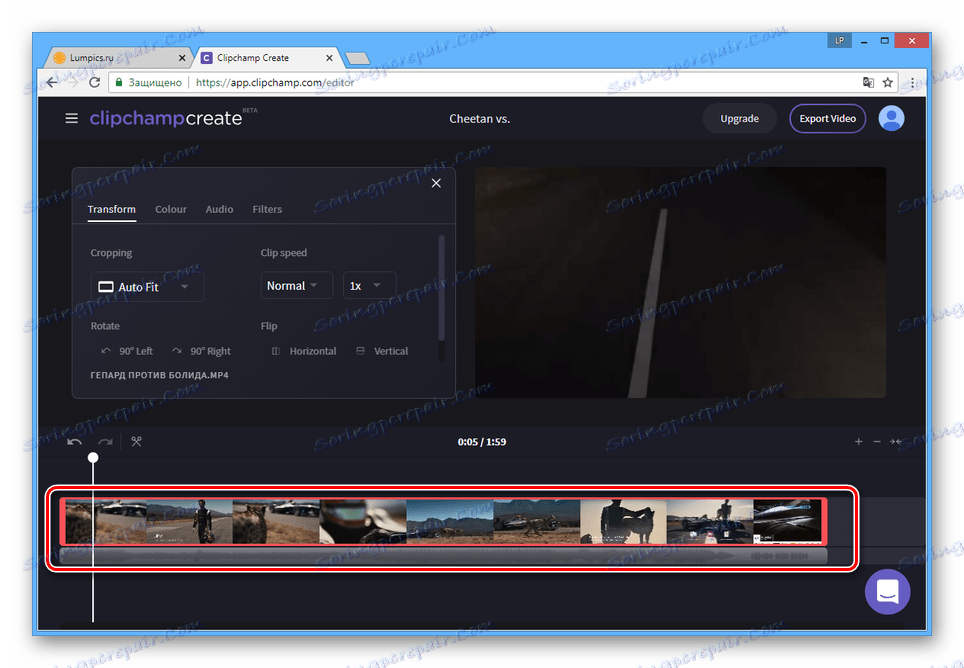The image size is (964, 668).
Task: Open the translate page icon
Action: point(868,82)
